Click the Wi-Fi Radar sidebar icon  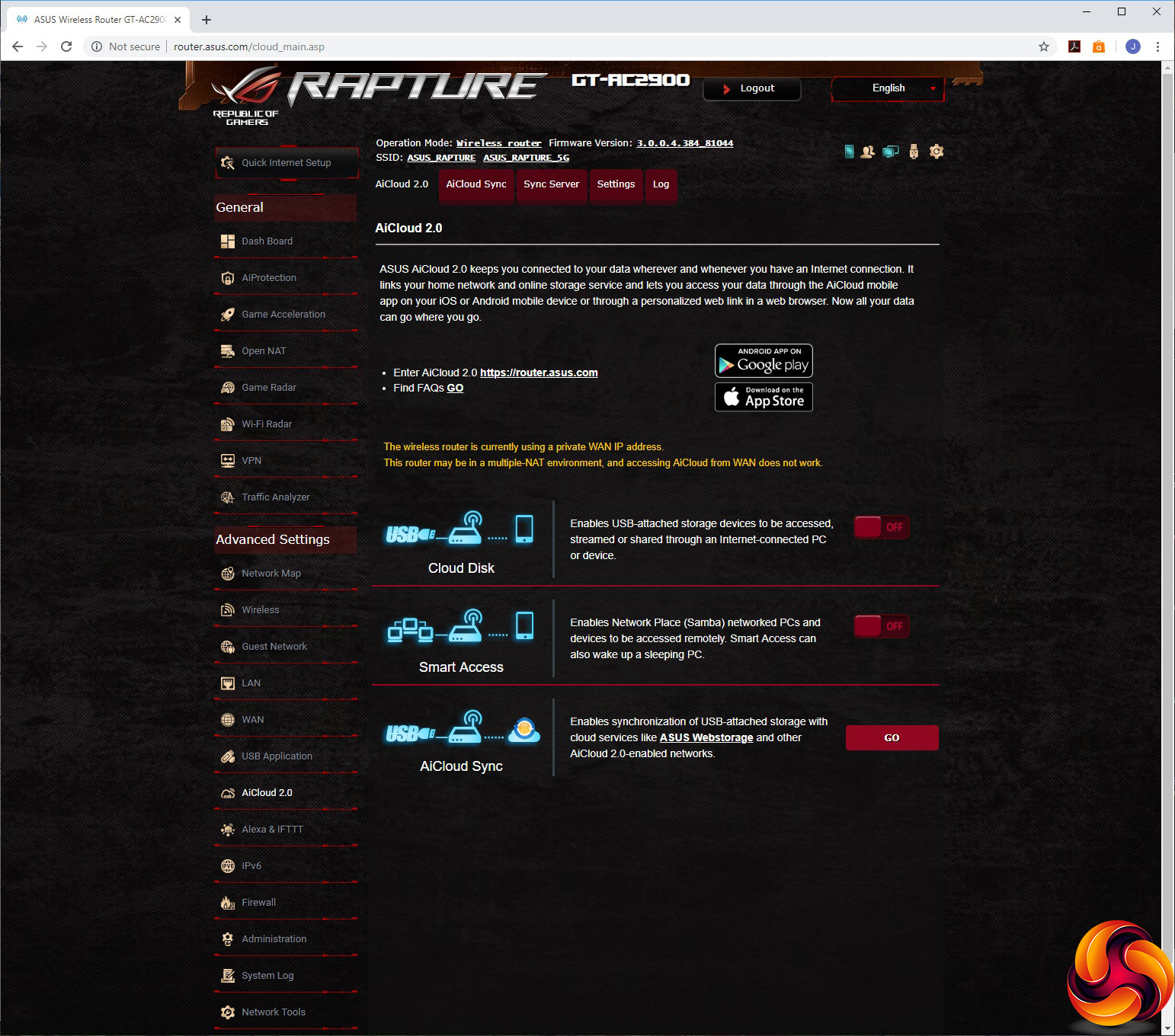coord(227,424)
